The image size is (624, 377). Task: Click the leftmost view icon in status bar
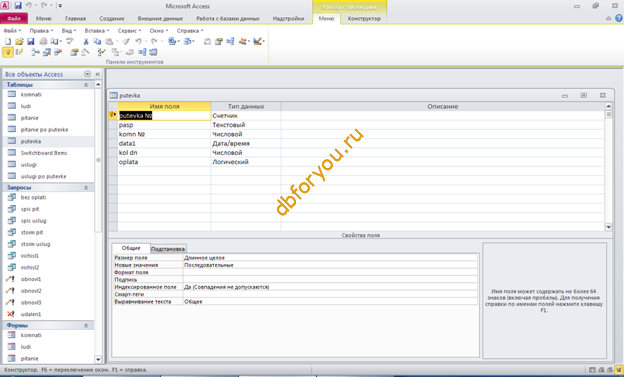point(592,370)
